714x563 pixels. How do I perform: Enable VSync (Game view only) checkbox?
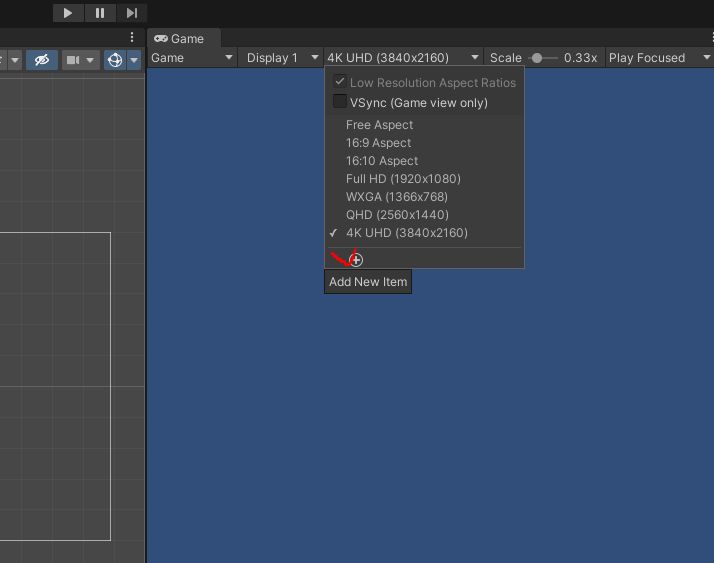click(340, 102)
